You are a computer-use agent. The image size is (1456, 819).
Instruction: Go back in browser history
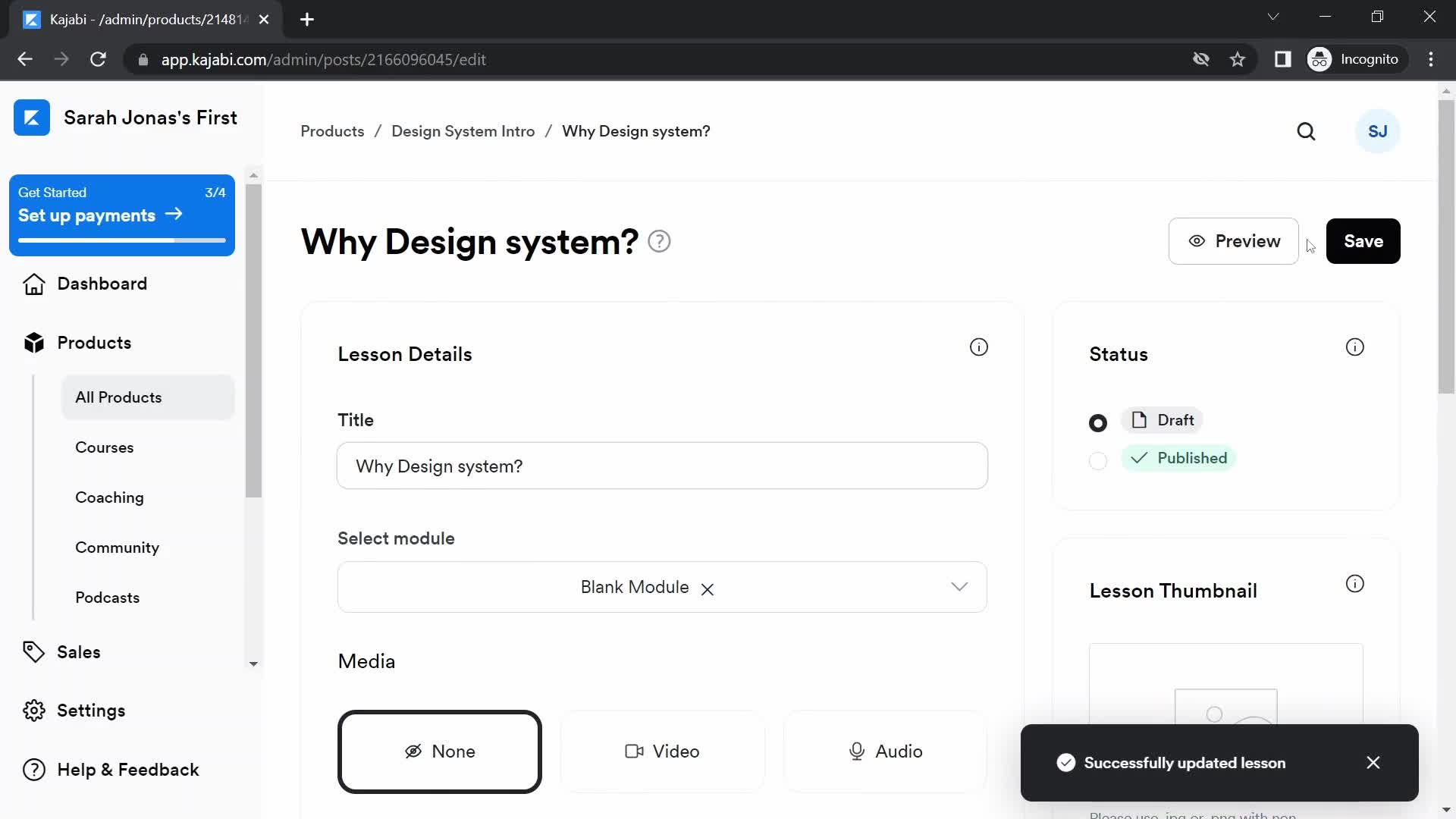pyautogui.click(x=25, y=59)
